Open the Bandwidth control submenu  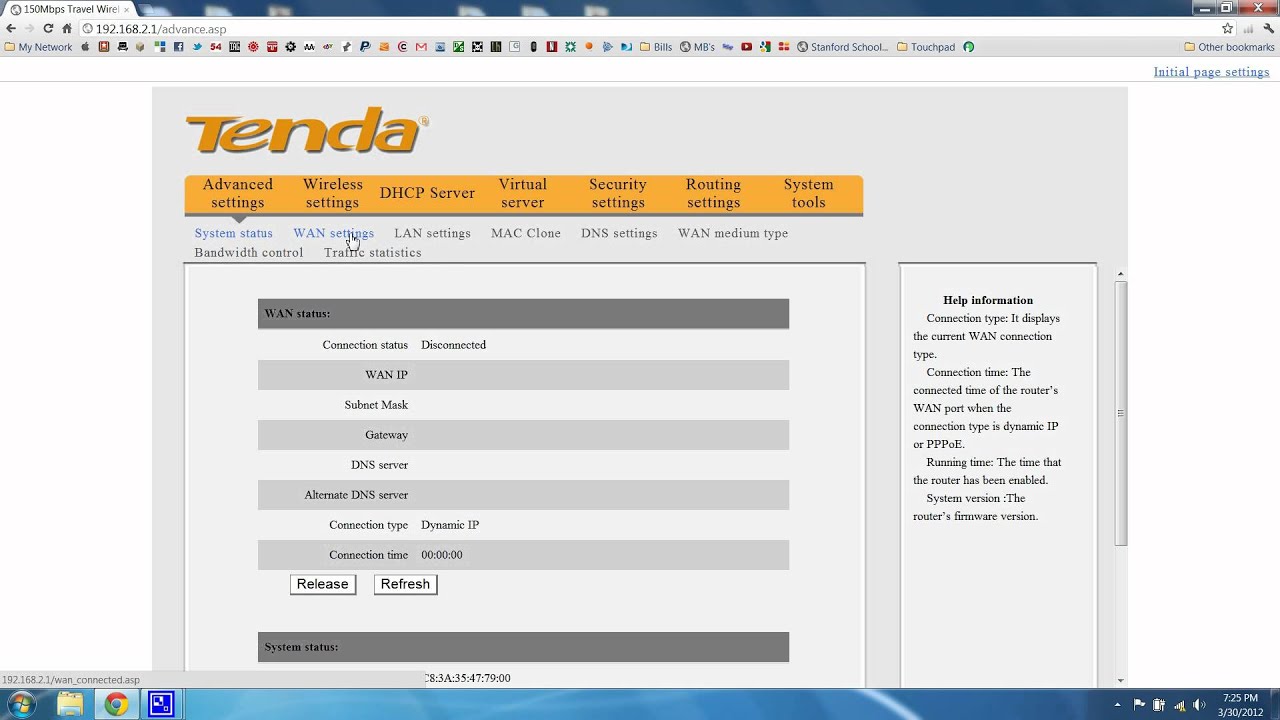coord(248,253)
